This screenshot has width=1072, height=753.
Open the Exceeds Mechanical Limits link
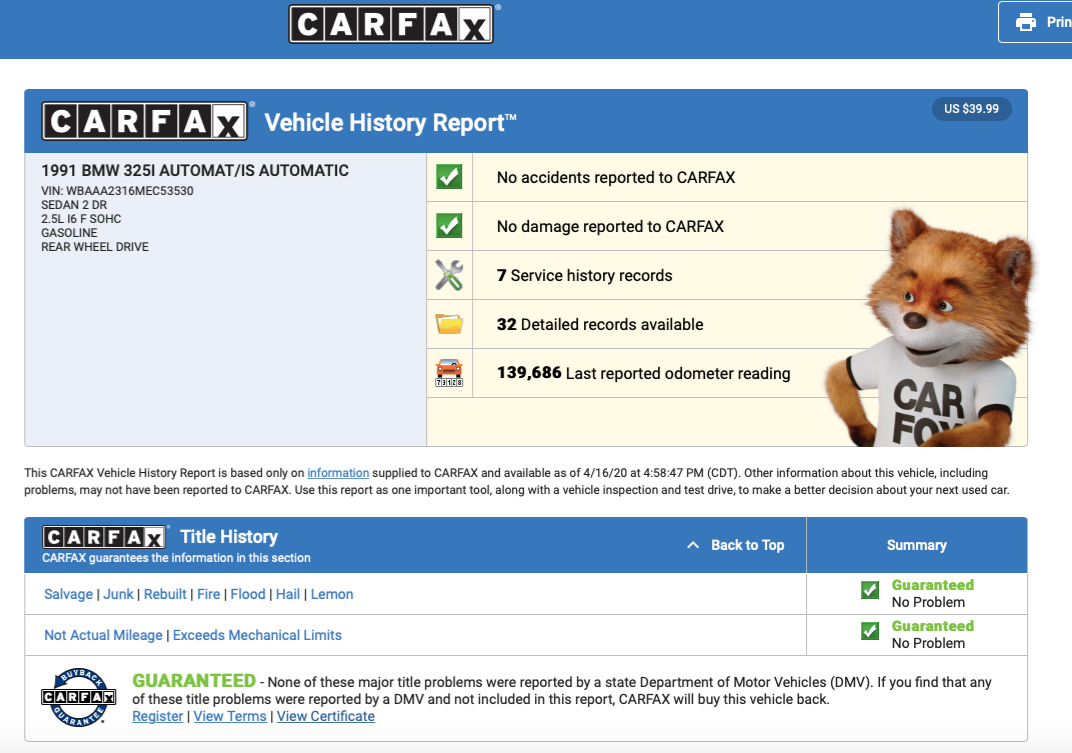(x=257, y=635)
